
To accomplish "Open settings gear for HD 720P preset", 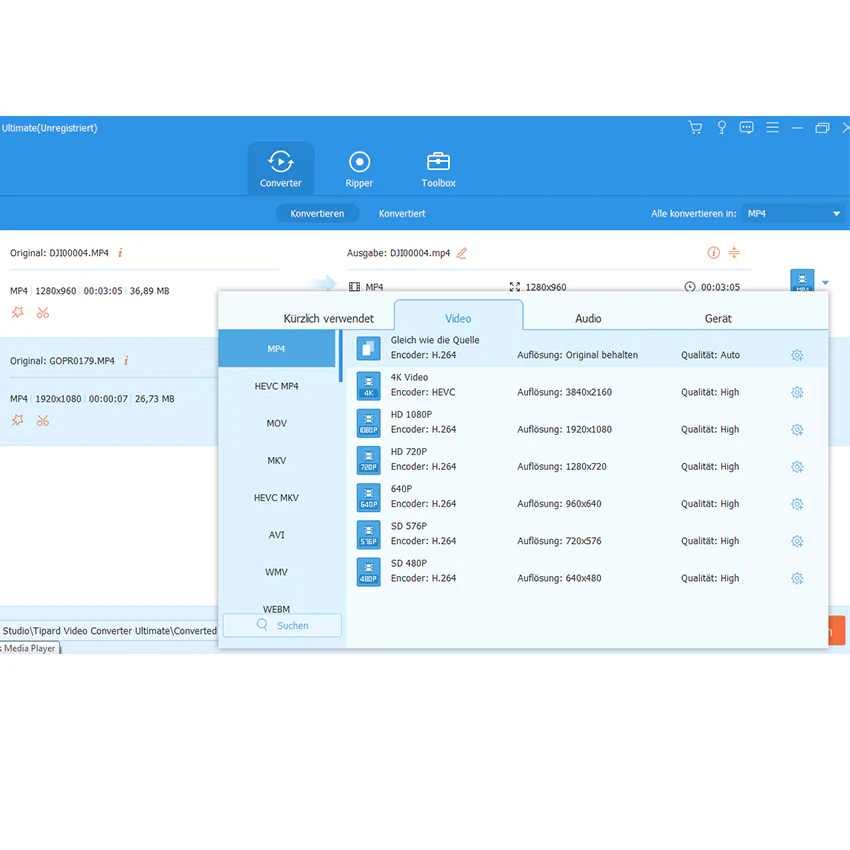I will [797, 467].
